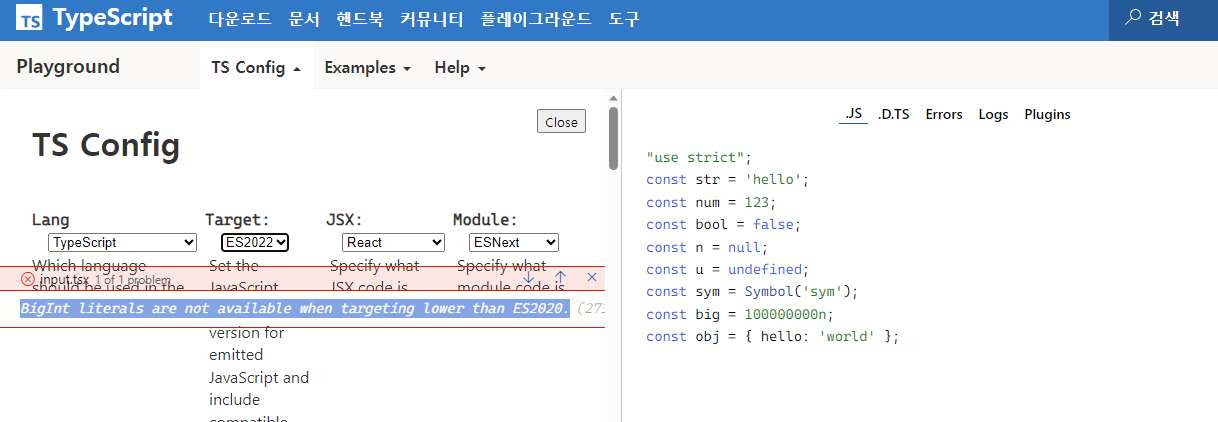The height and width of the screenshot is (422, 1218).
Task: Click the JSX: label
Action: tap(344, 219)
